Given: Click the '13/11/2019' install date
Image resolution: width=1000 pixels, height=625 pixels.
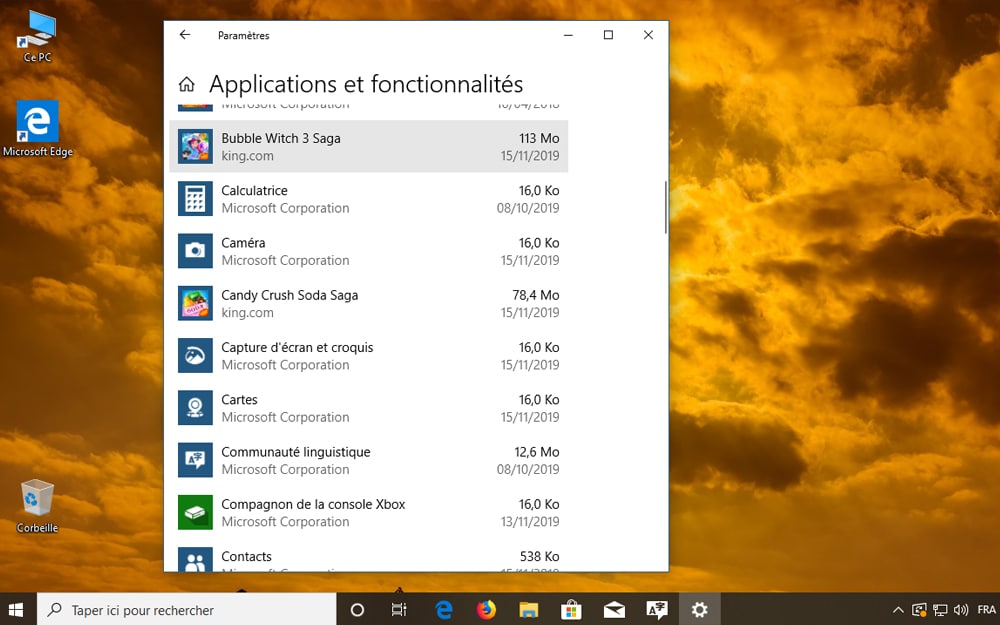Looking at the screenshot, I should [x=530, y=522].
